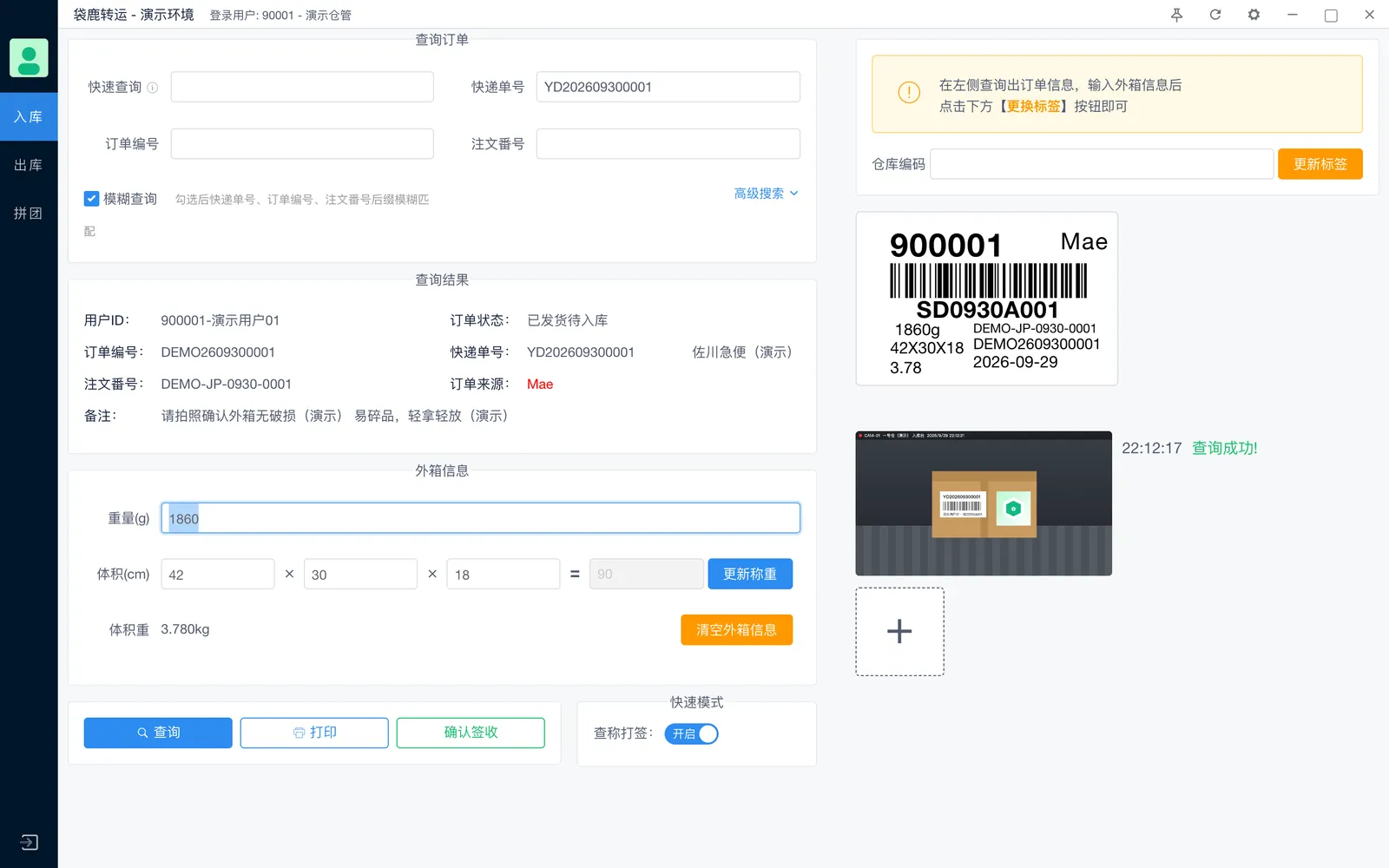Click the volume height field showing 18
The height and width of the screenshot is (868, 1389).
coord(504,574)
